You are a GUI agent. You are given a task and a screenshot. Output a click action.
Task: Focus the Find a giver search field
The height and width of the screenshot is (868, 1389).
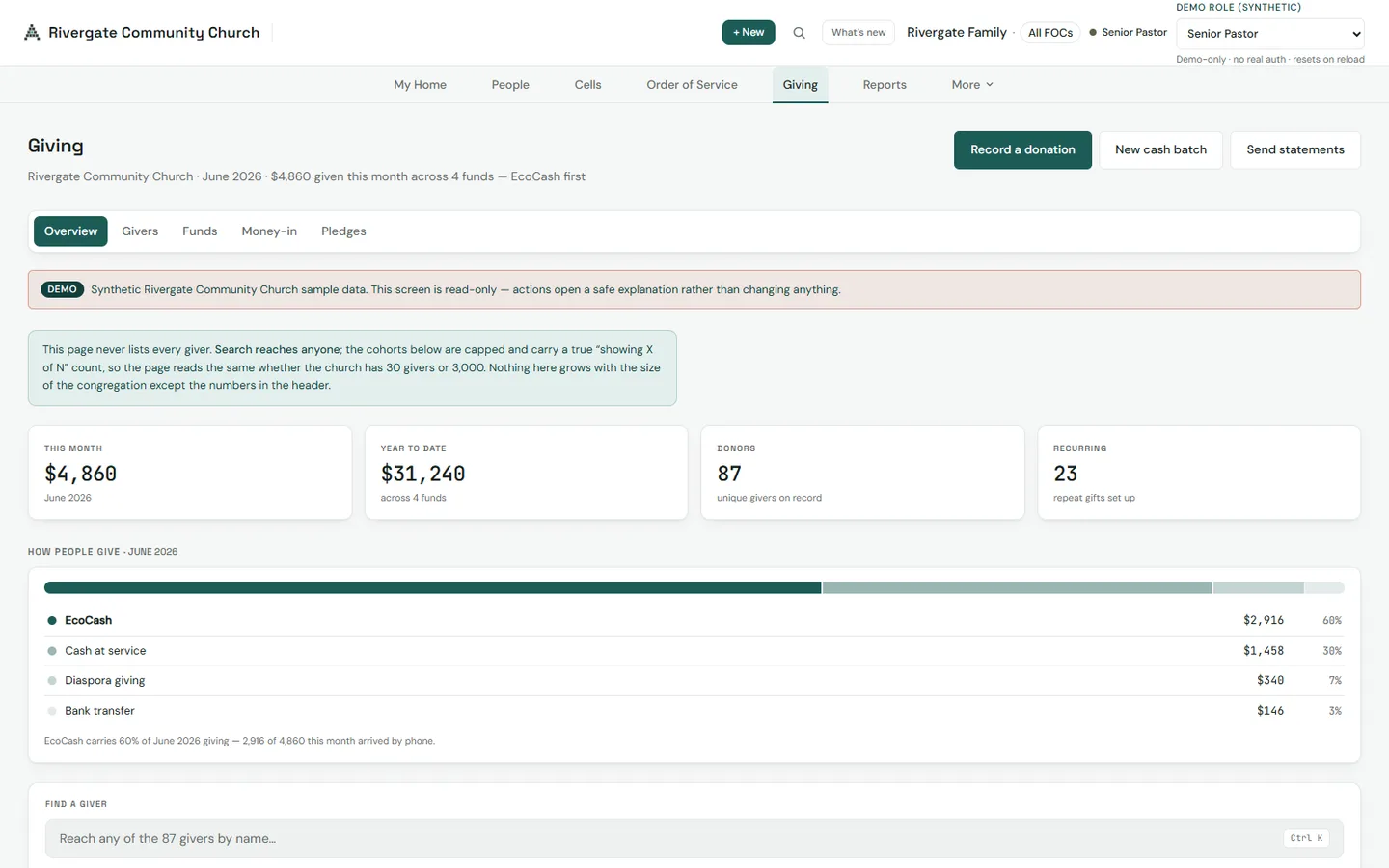(x=694, y=839)
